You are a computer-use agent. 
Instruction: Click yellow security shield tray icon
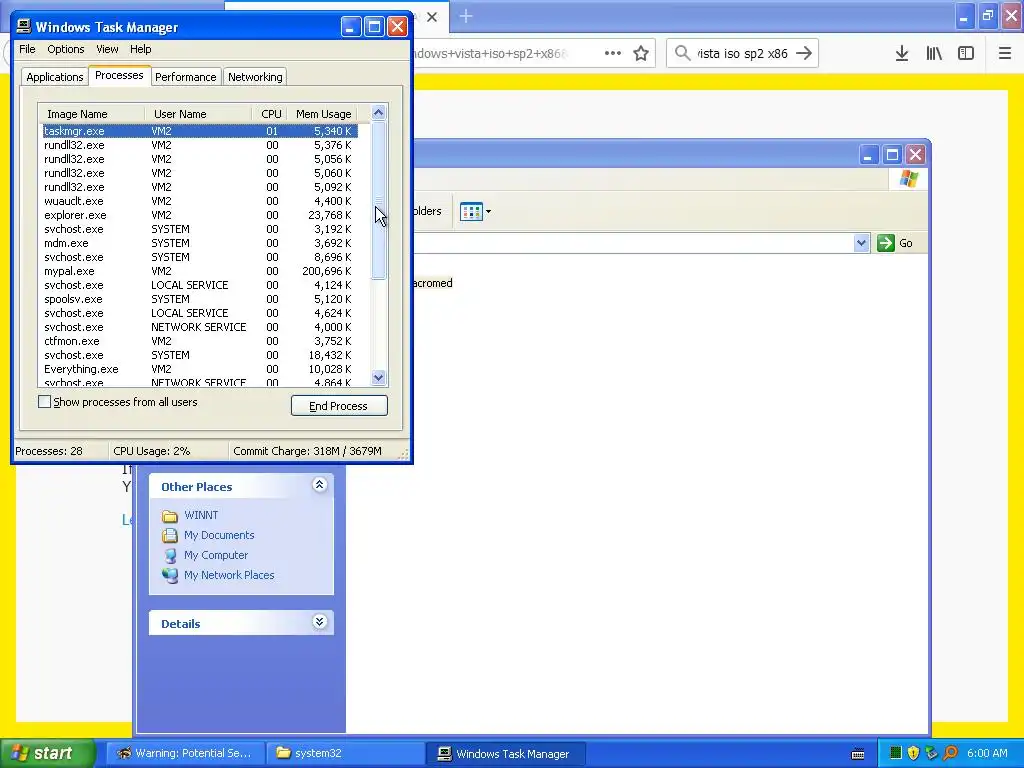click(x=913, y=754)
